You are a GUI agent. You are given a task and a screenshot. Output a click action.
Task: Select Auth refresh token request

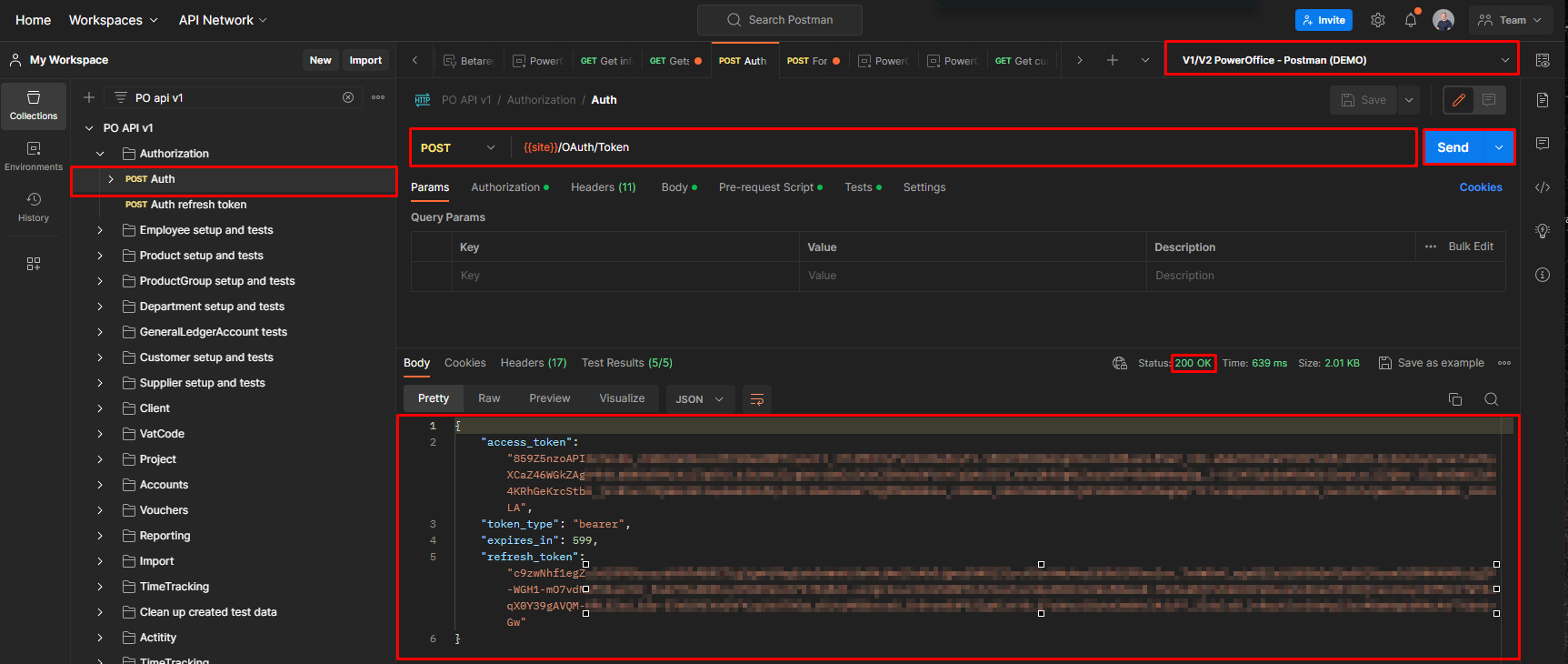[x=197, y=205]
